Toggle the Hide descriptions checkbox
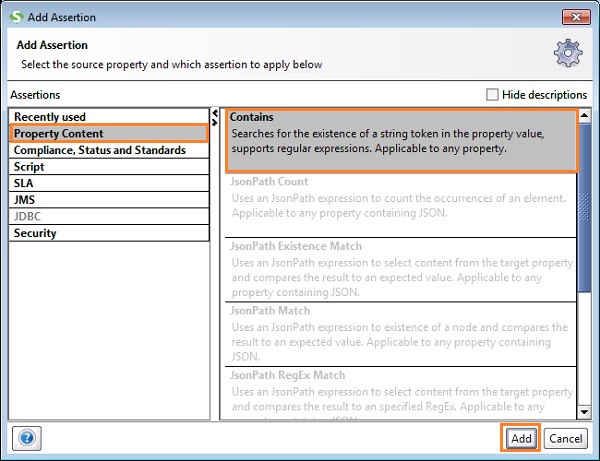The width and height of the screenshot is (600, 461). coord(491,95)
